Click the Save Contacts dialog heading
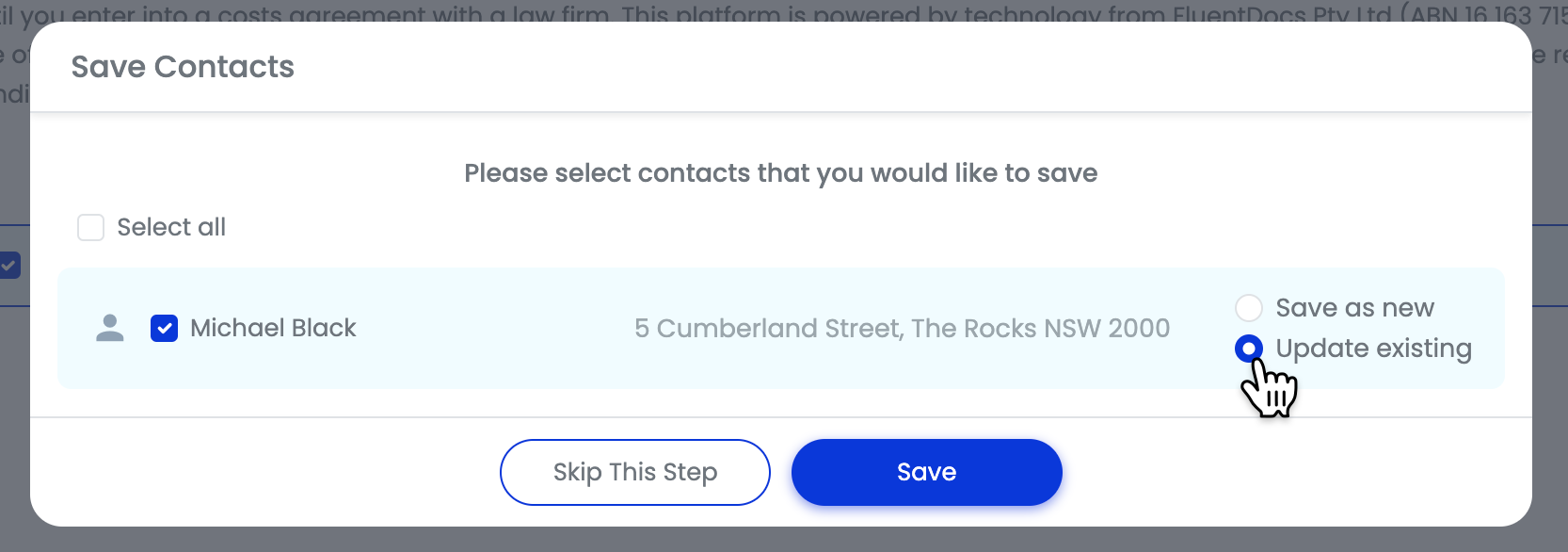This screenshot has width=1568, height=552. (x=183, y=67)
